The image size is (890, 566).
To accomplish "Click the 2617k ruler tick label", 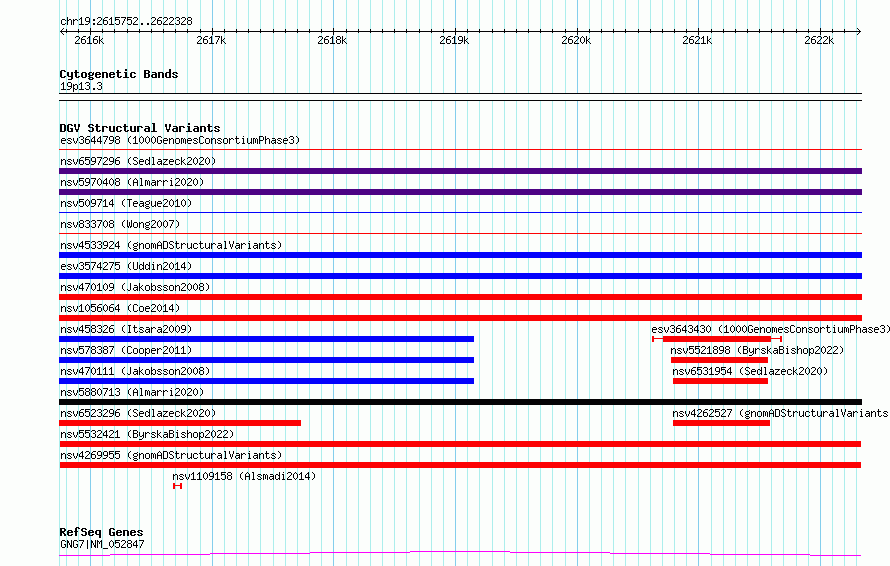I will [211, 40].
